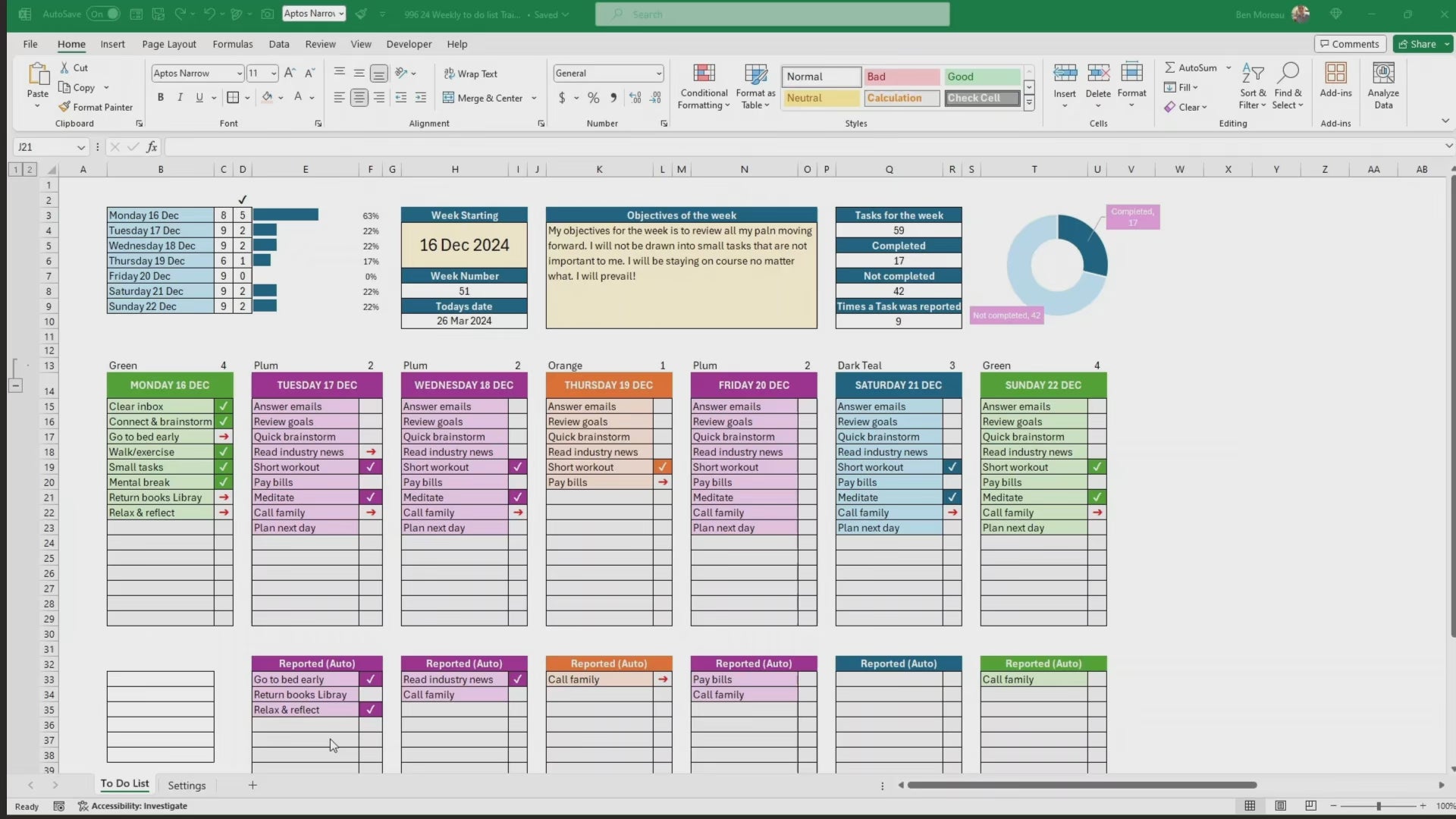Open the font name dropdown
Viewport: 1456px width, 819px height.
click(240, 74)
